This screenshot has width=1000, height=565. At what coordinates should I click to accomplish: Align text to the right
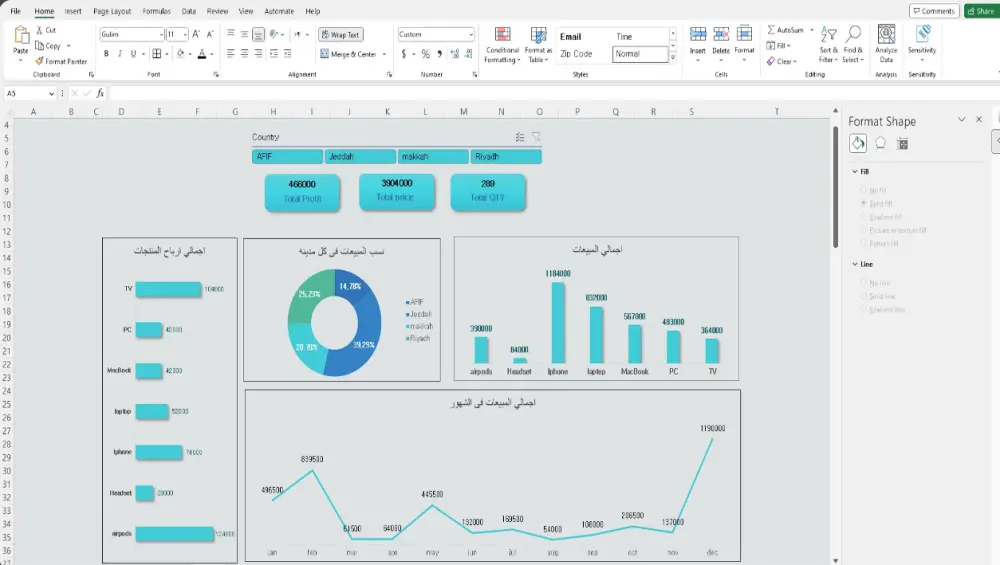click(258, 54)
